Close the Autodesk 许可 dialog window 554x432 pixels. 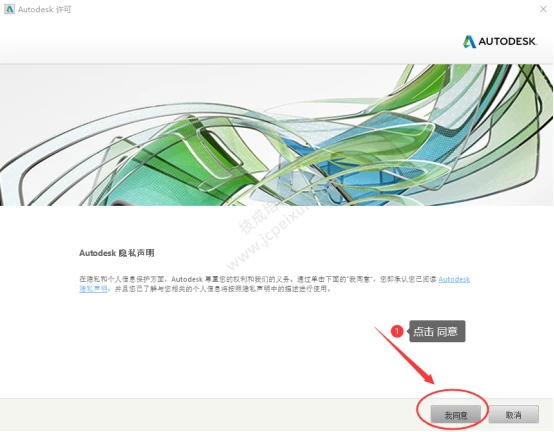click(543, 9)
